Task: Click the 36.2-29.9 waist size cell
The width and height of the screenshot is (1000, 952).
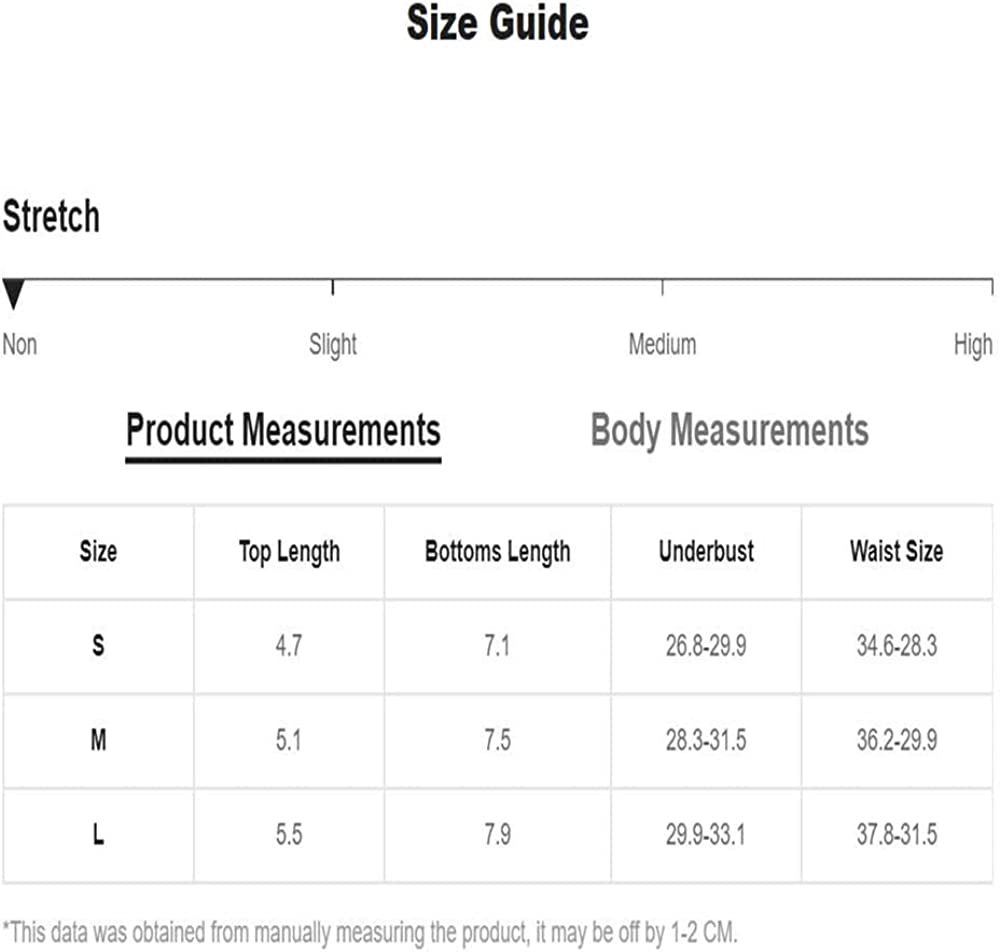Action: click(x=896, y=741)
